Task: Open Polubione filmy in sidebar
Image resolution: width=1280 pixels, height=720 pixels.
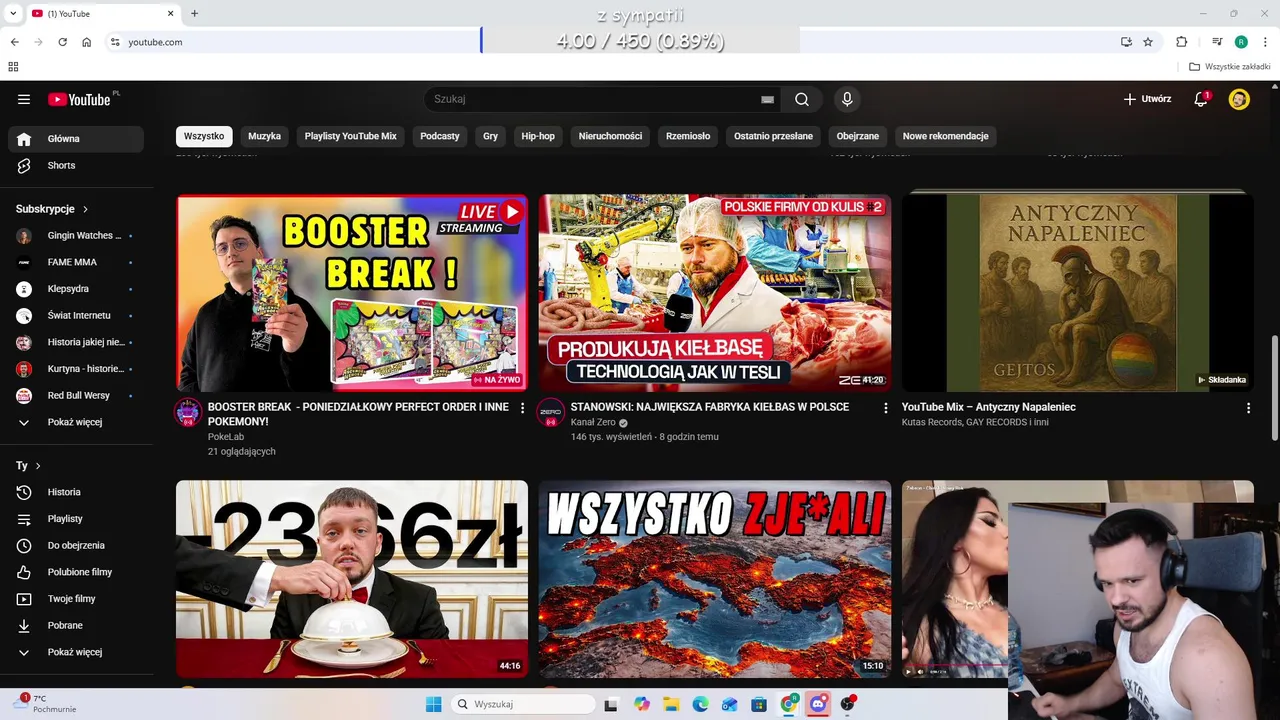Action: click(76, 572)
